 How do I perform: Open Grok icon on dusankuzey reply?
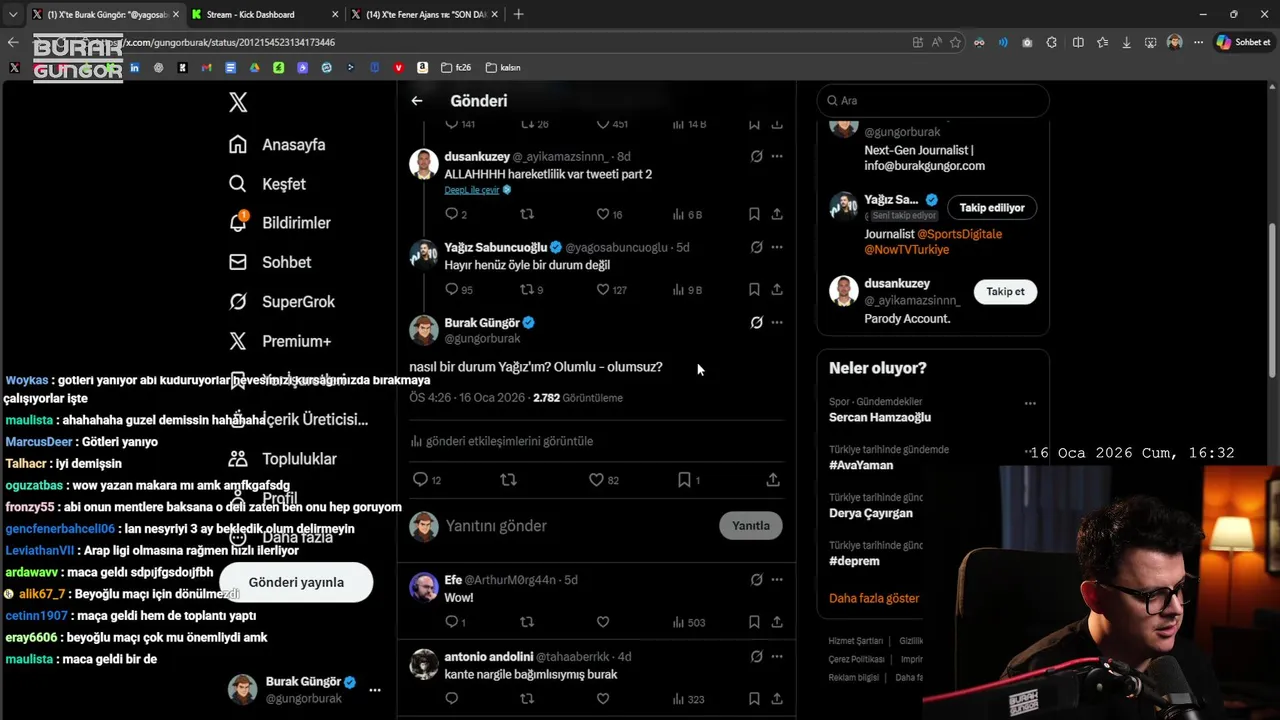(x=757, y=156)
